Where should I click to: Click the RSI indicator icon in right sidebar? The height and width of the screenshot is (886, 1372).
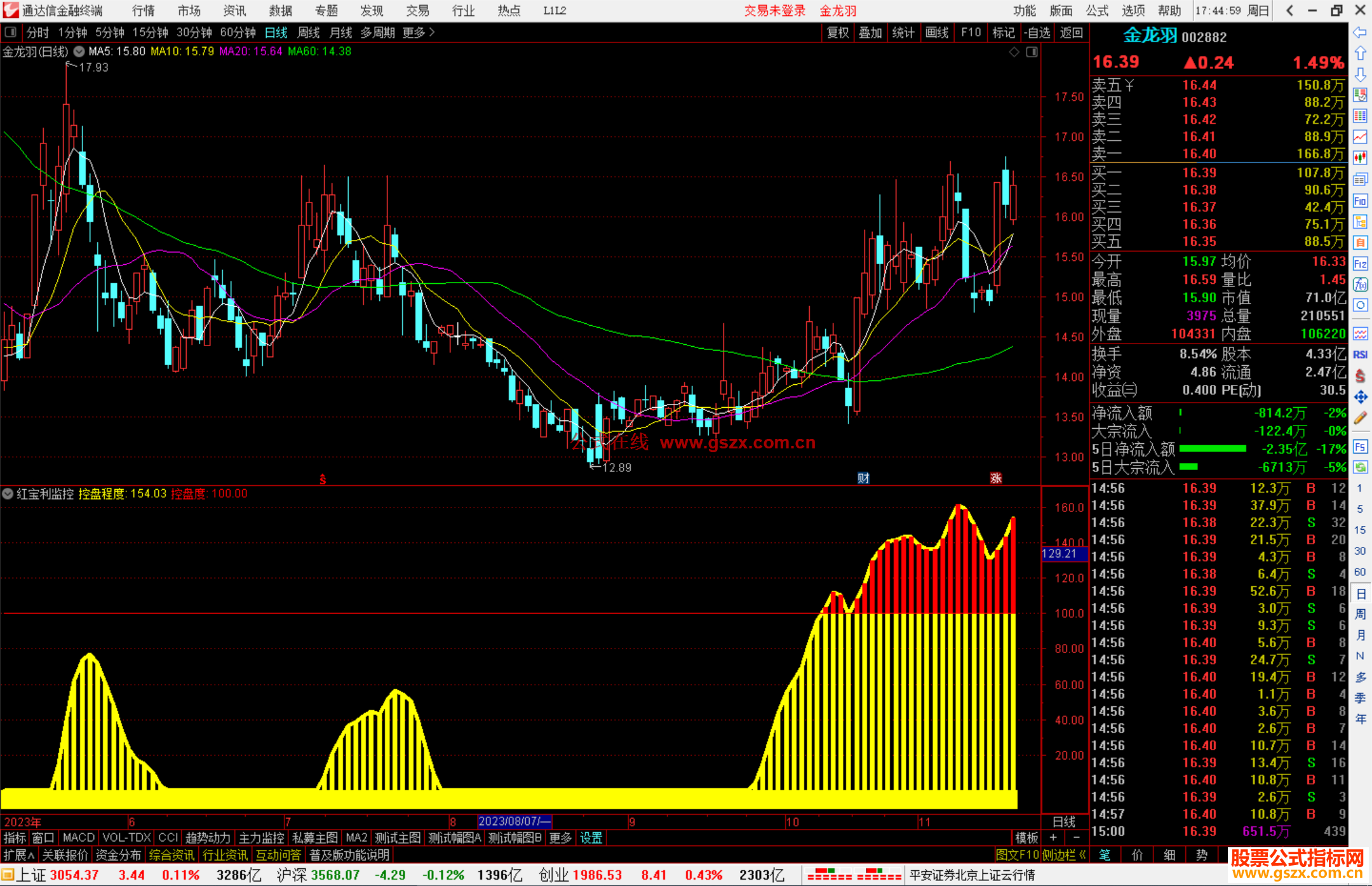click(1360, 354)
